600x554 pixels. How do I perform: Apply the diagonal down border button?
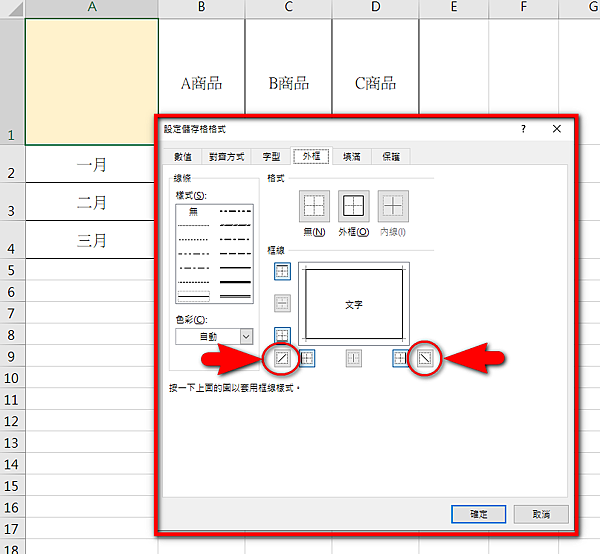click(x=424, y=358)
